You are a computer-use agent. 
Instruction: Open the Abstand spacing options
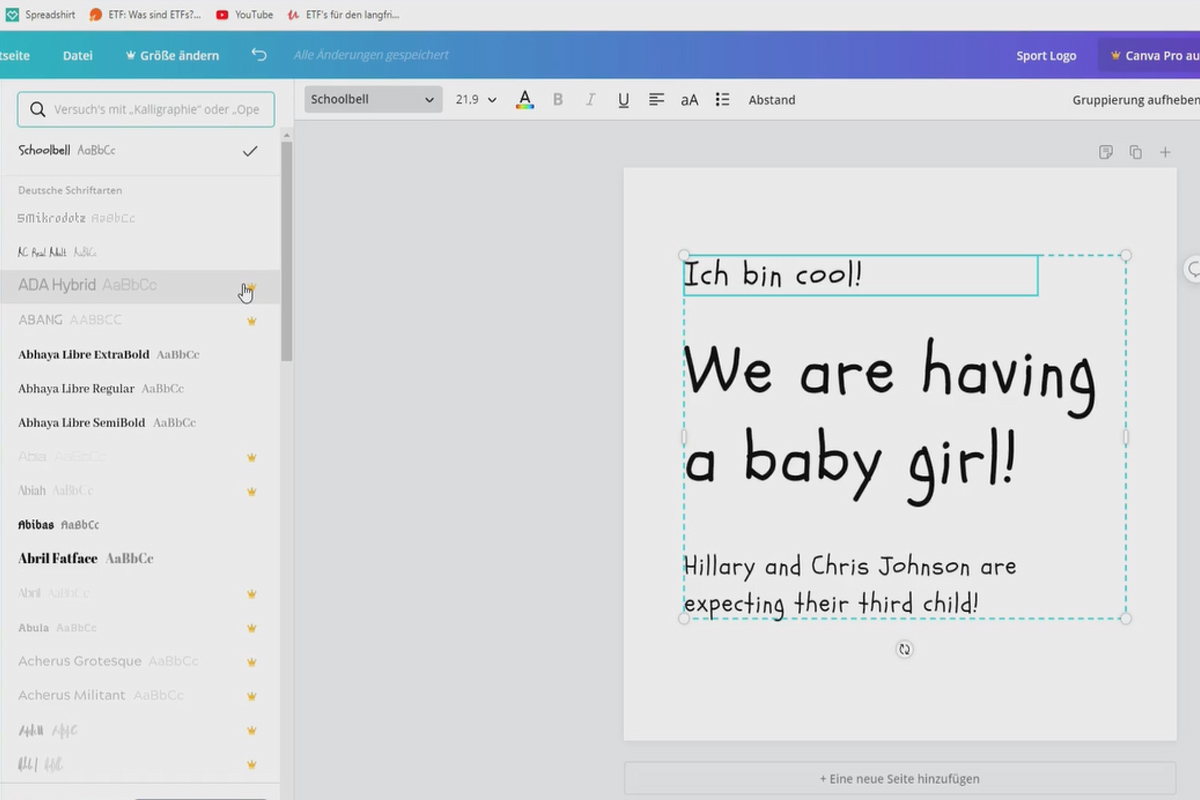772,100
